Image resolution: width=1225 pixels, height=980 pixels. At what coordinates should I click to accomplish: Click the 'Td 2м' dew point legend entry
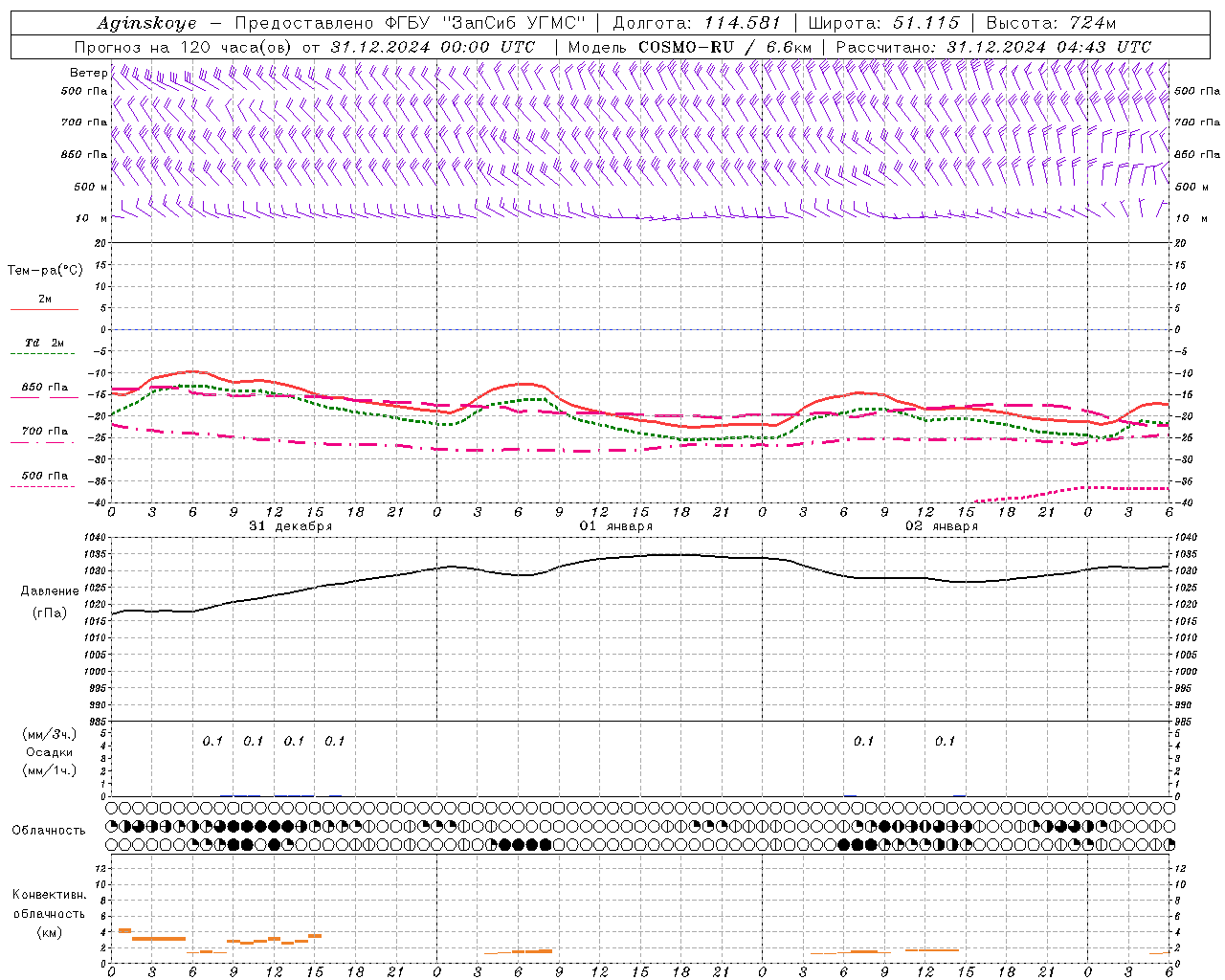(45, 343)
